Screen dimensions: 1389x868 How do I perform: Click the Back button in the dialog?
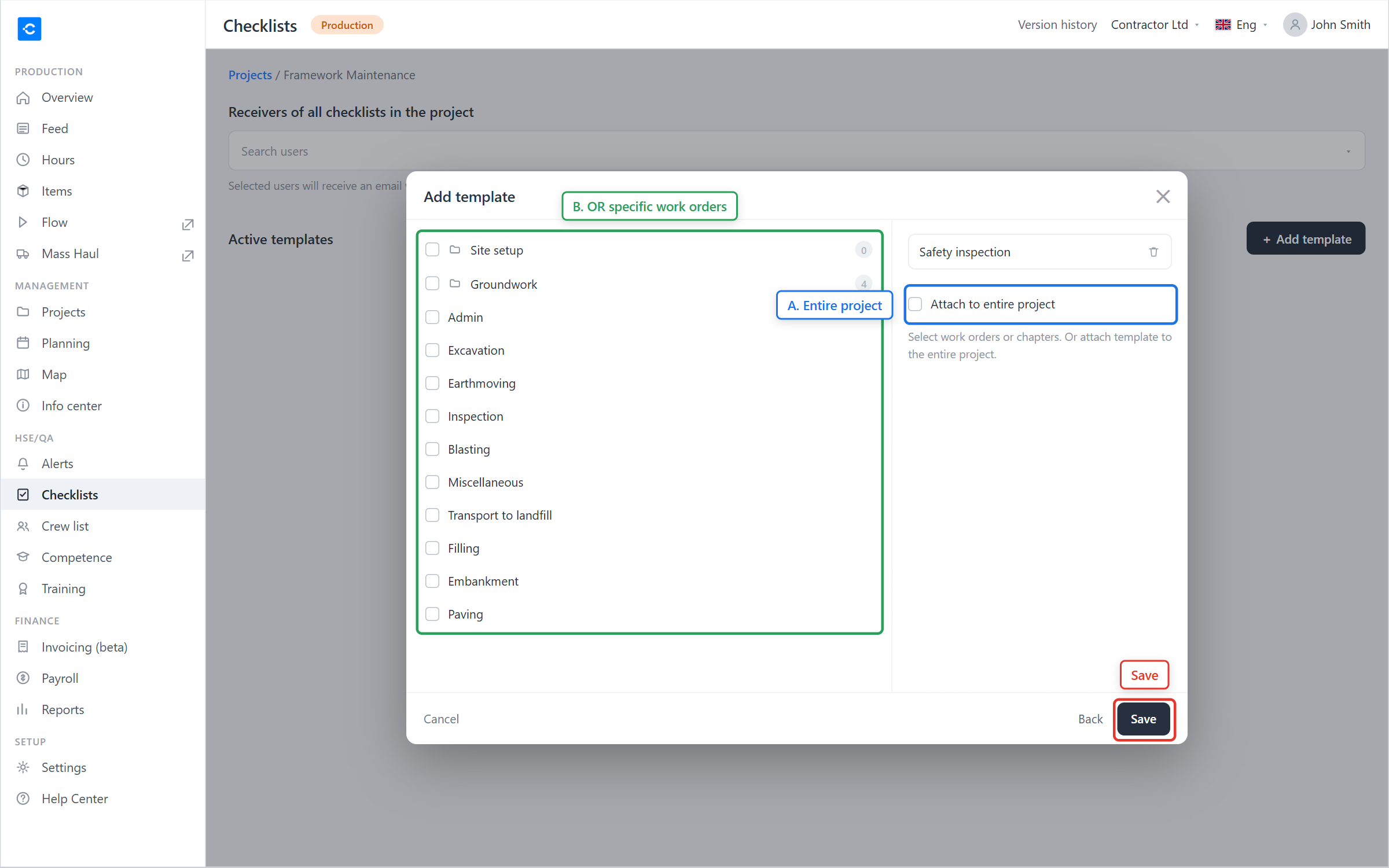1090,719
